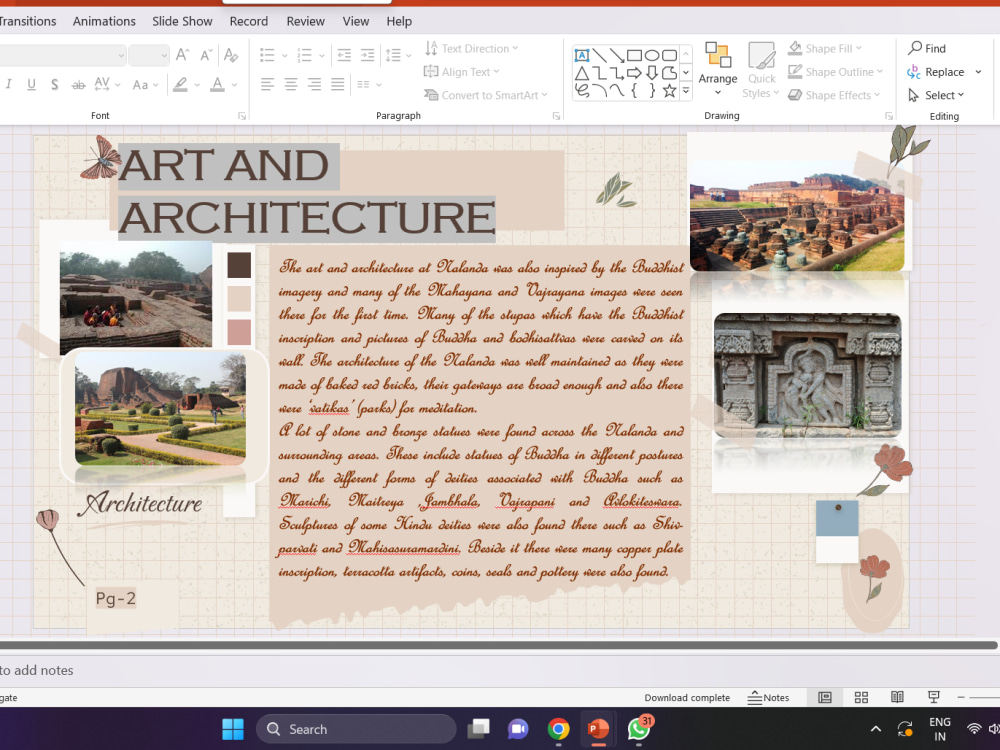Viewport: 1000px width, 750px height.
Task: Click the slide's dark brown color swatch
Action: 239,265
